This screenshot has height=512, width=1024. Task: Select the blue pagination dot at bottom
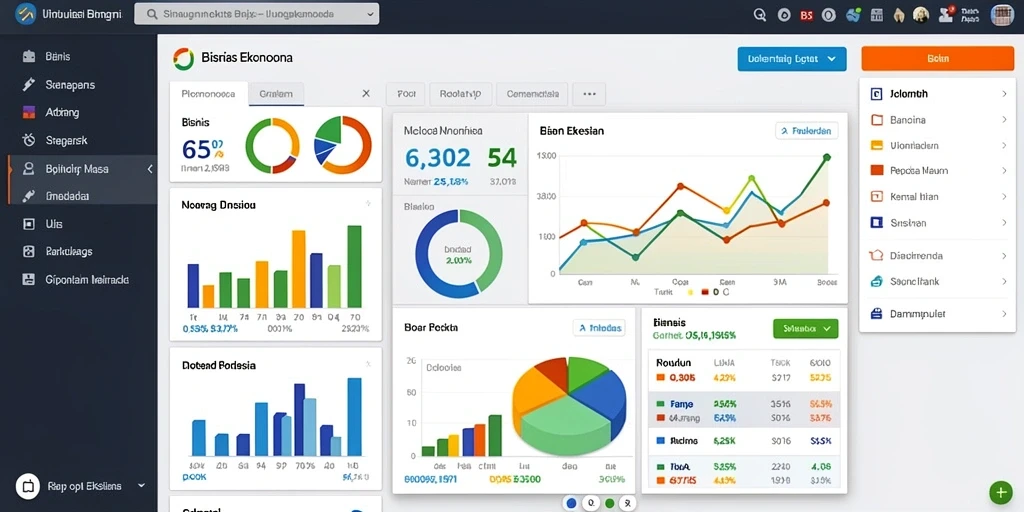571,504
